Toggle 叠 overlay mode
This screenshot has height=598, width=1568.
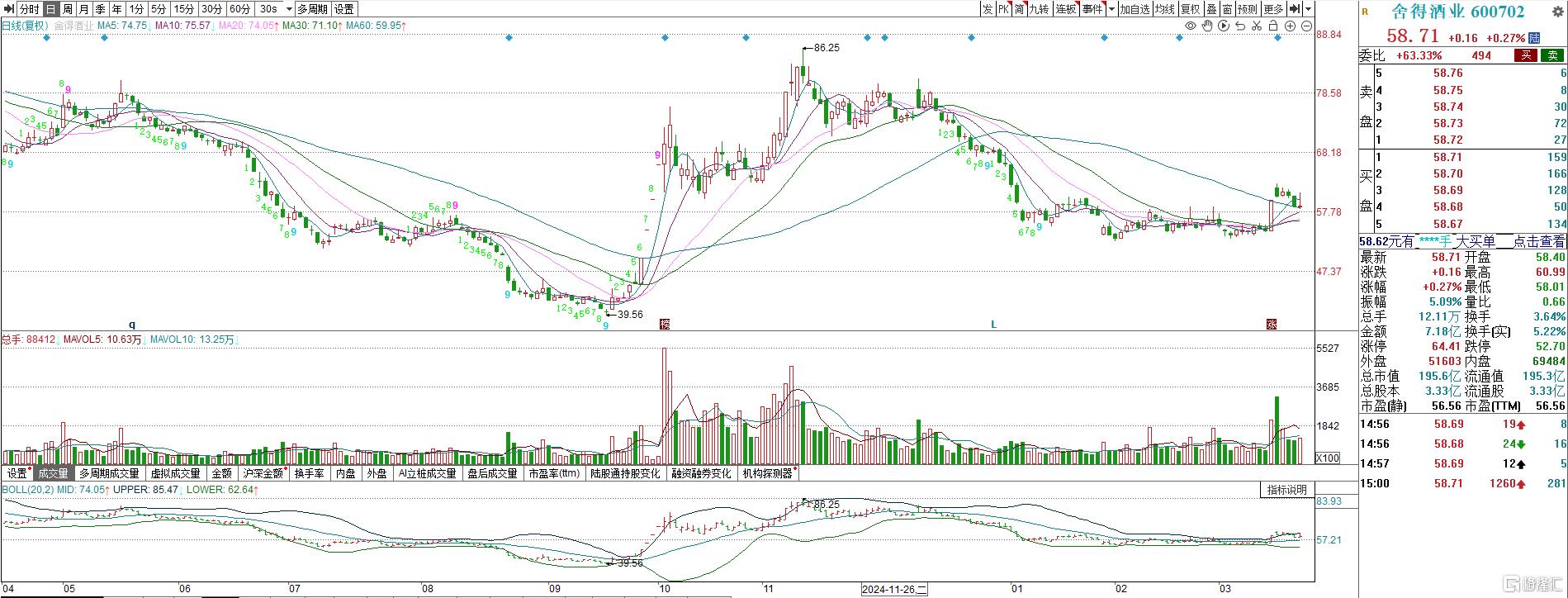[x=1211, y=9]
